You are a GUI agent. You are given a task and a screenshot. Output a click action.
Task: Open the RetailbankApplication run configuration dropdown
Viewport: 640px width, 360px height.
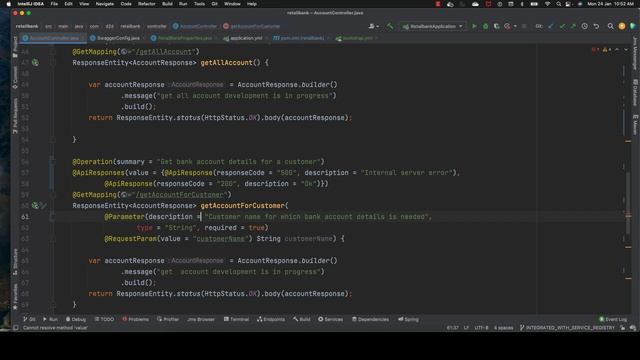433,26
